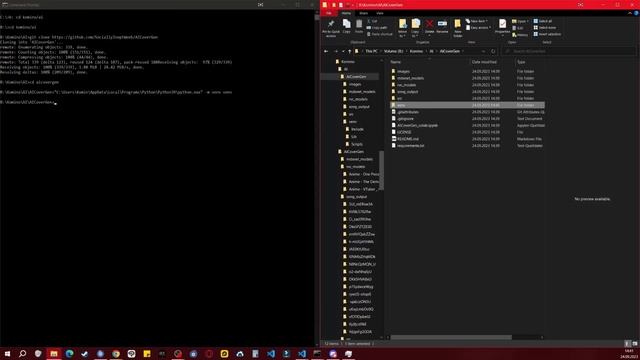Image resolution: width=640 pixels, height=360 pixels.
Task: Switch to Details view in status bar
Action: point(628,344)
